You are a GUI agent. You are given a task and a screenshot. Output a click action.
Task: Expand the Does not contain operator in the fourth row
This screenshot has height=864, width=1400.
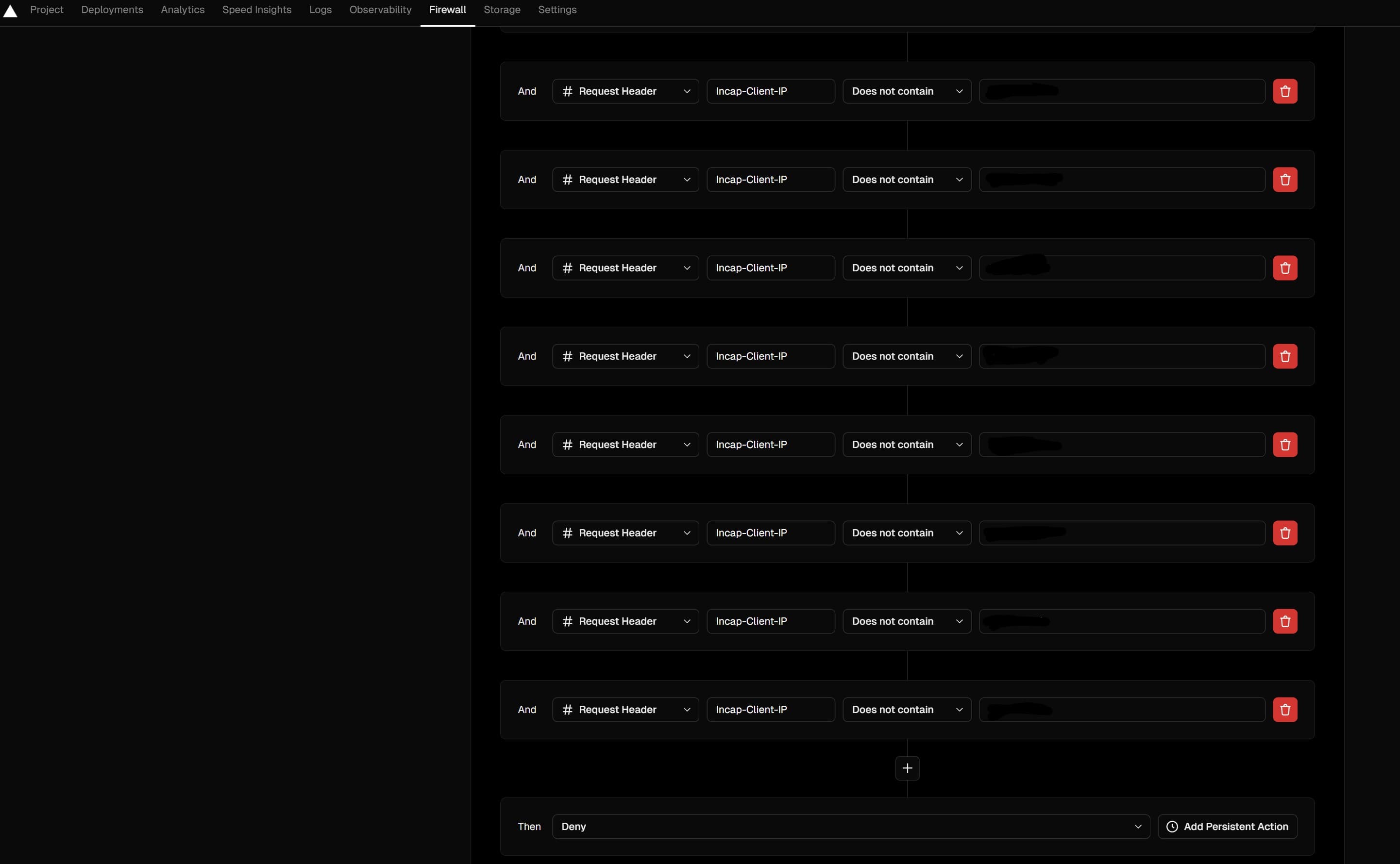click(906, 356)
